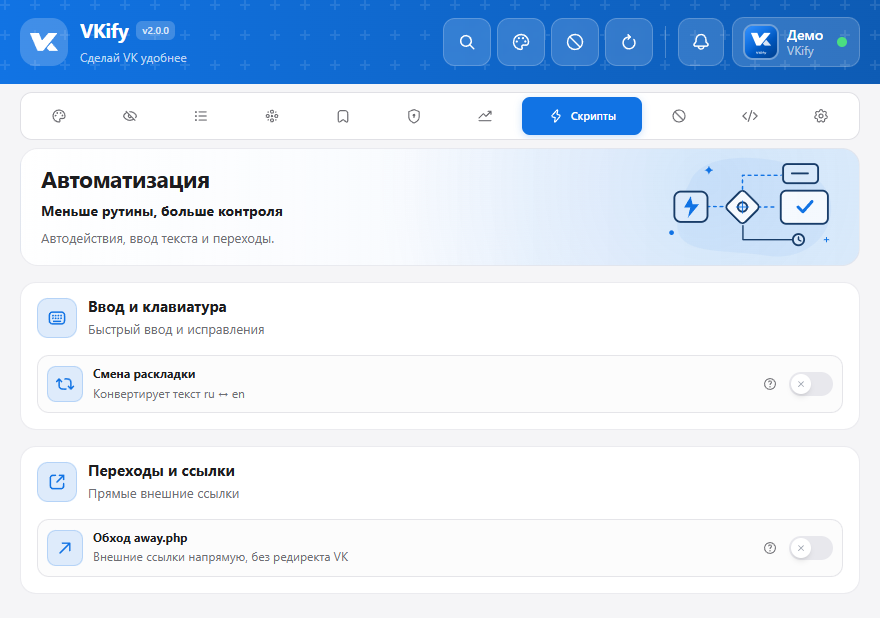
Task: Switch to the growth chart tab
Action: (x=485, y=116)
